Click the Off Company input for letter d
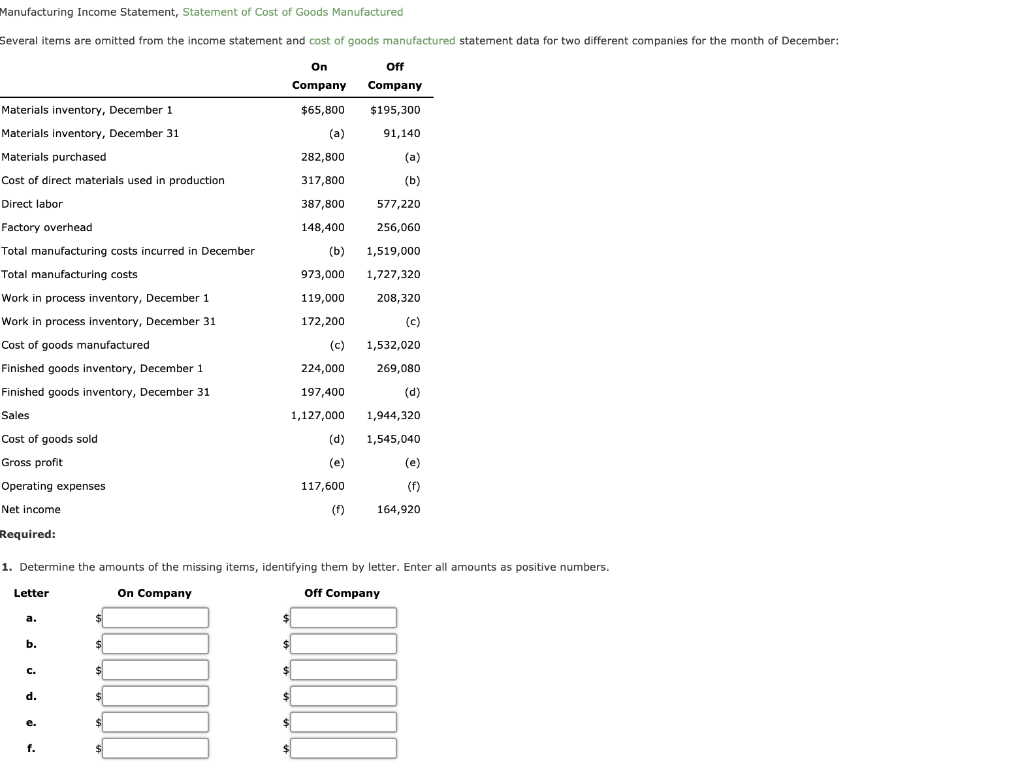The image size is (1024, 777). click(x=343, y=695)
